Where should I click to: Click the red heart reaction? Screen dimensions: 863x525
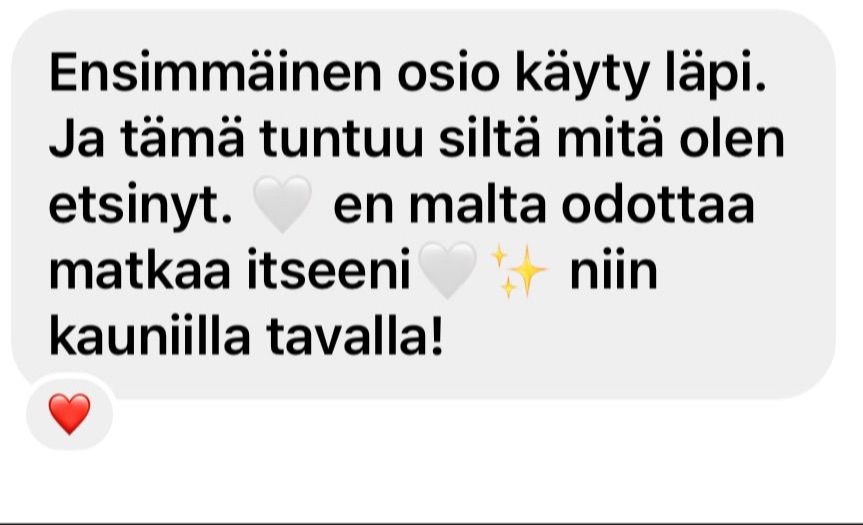pos(69,413)
